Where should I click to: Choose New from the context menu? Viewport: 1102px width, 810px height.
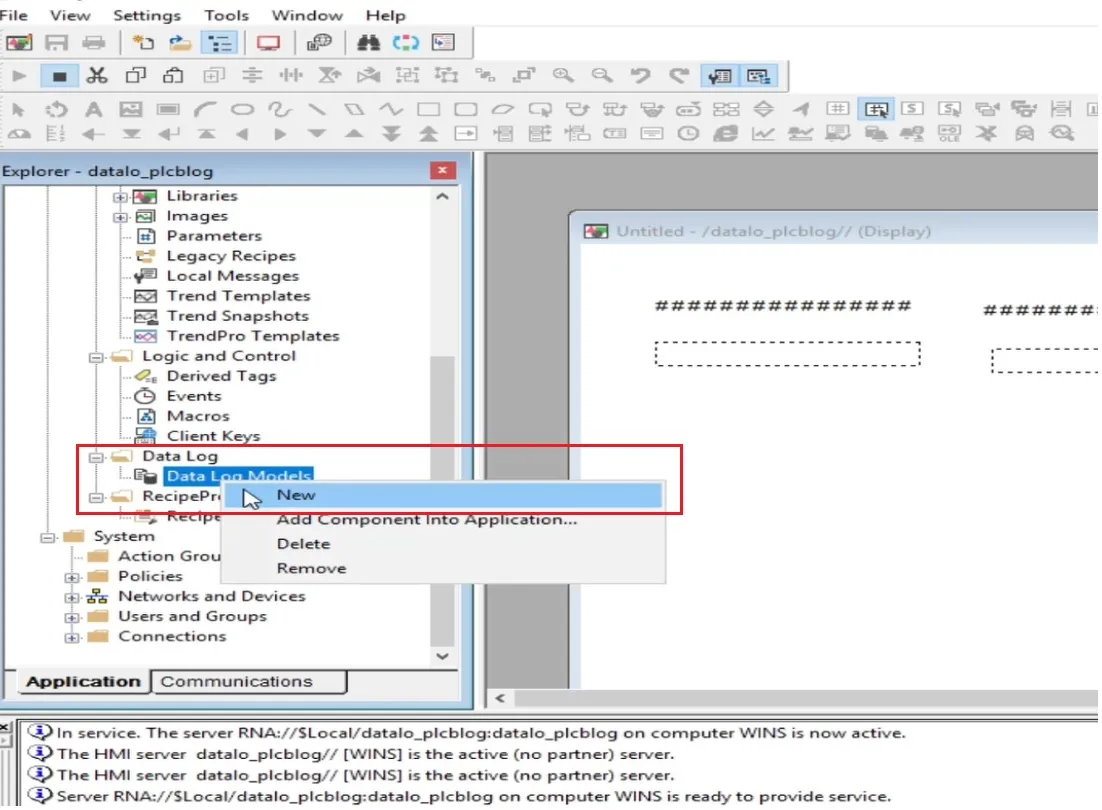(443, 495)
